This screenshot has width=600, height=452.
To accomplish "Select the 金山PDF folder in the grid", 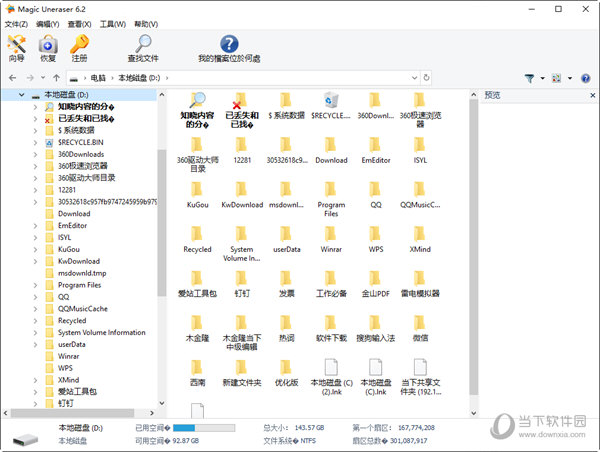I will pos(376,284).
